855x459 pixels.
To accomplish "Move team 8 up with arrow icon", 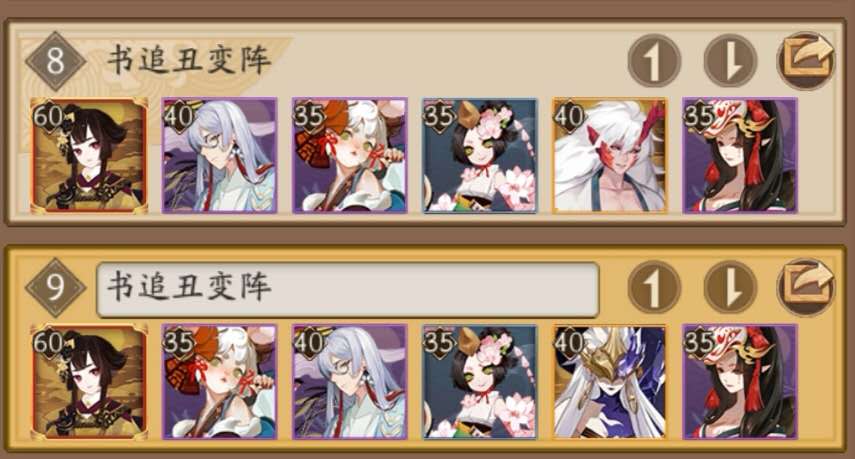I will pyautogui.click(x=654, y=61).
